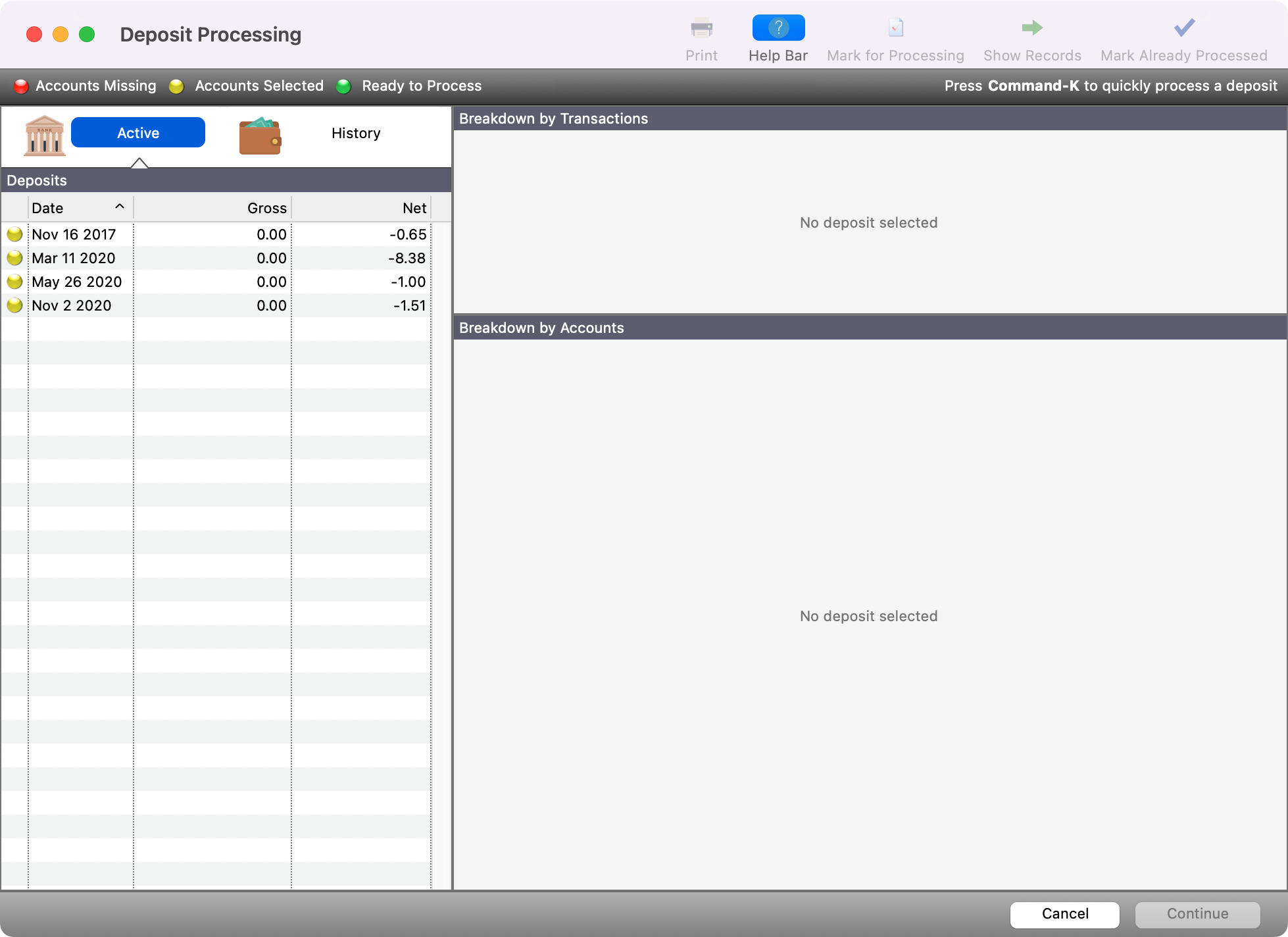Image resolution: width=1288 pixels, height=937 pixels.
Task: Switch to the History tab
Action: tap(355, 133)
